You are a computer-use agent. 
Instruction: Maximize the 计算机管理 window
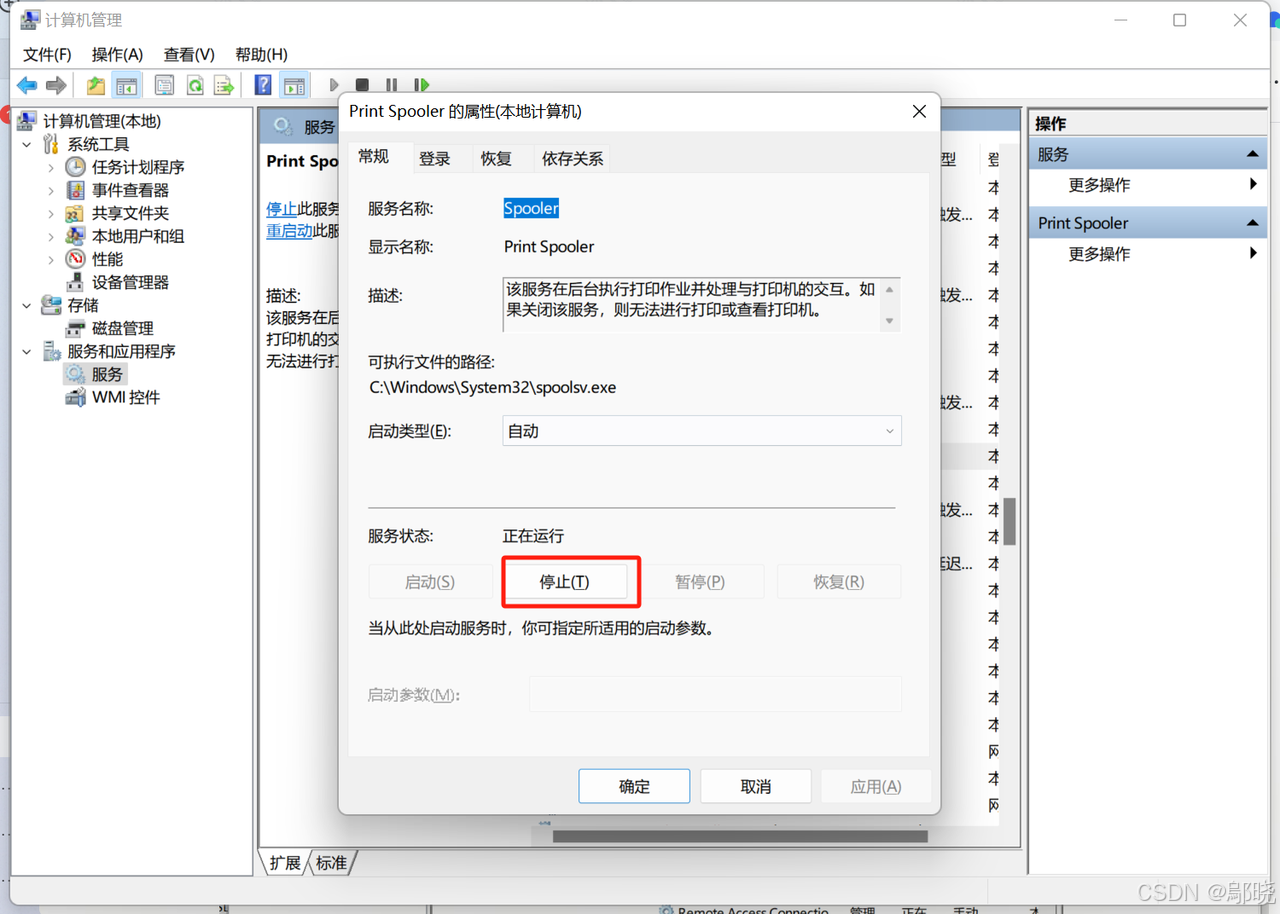click(x=1180, y=20)
